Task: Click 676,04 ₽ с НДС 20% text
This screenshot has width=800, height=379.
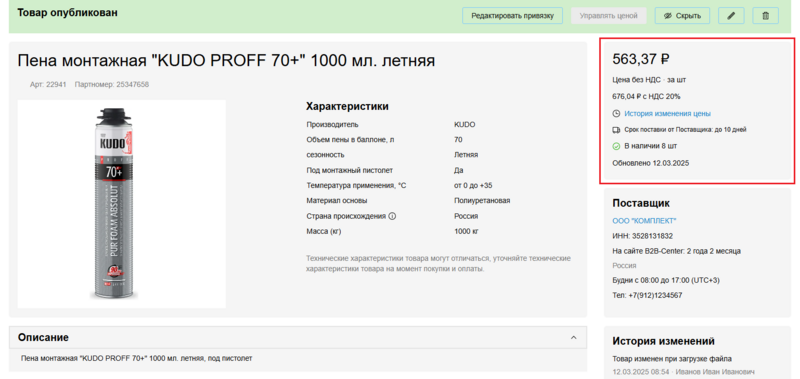Action: 646,96
